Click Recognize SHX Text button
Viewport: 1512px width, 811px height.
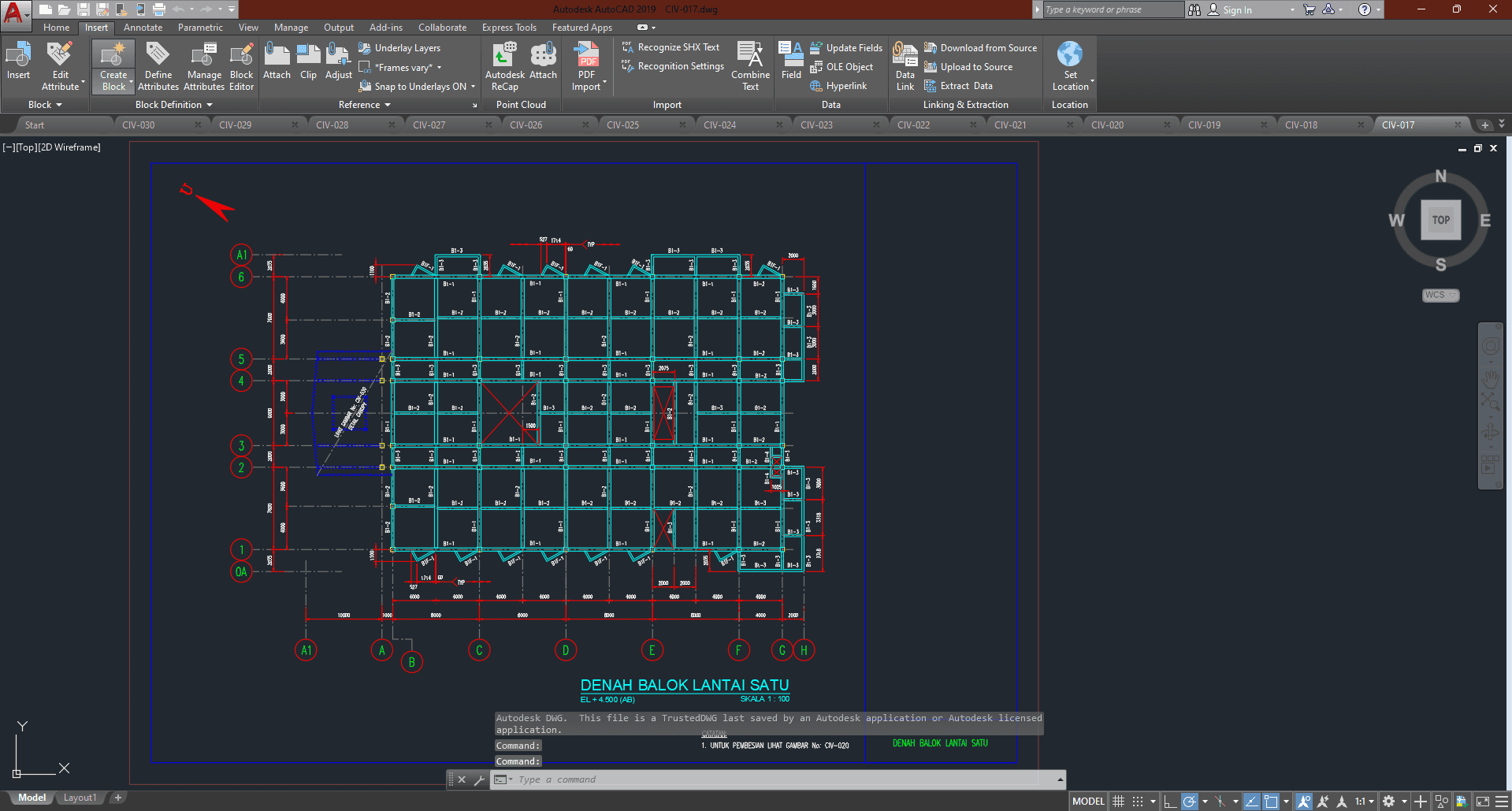(x=678, y=47)
